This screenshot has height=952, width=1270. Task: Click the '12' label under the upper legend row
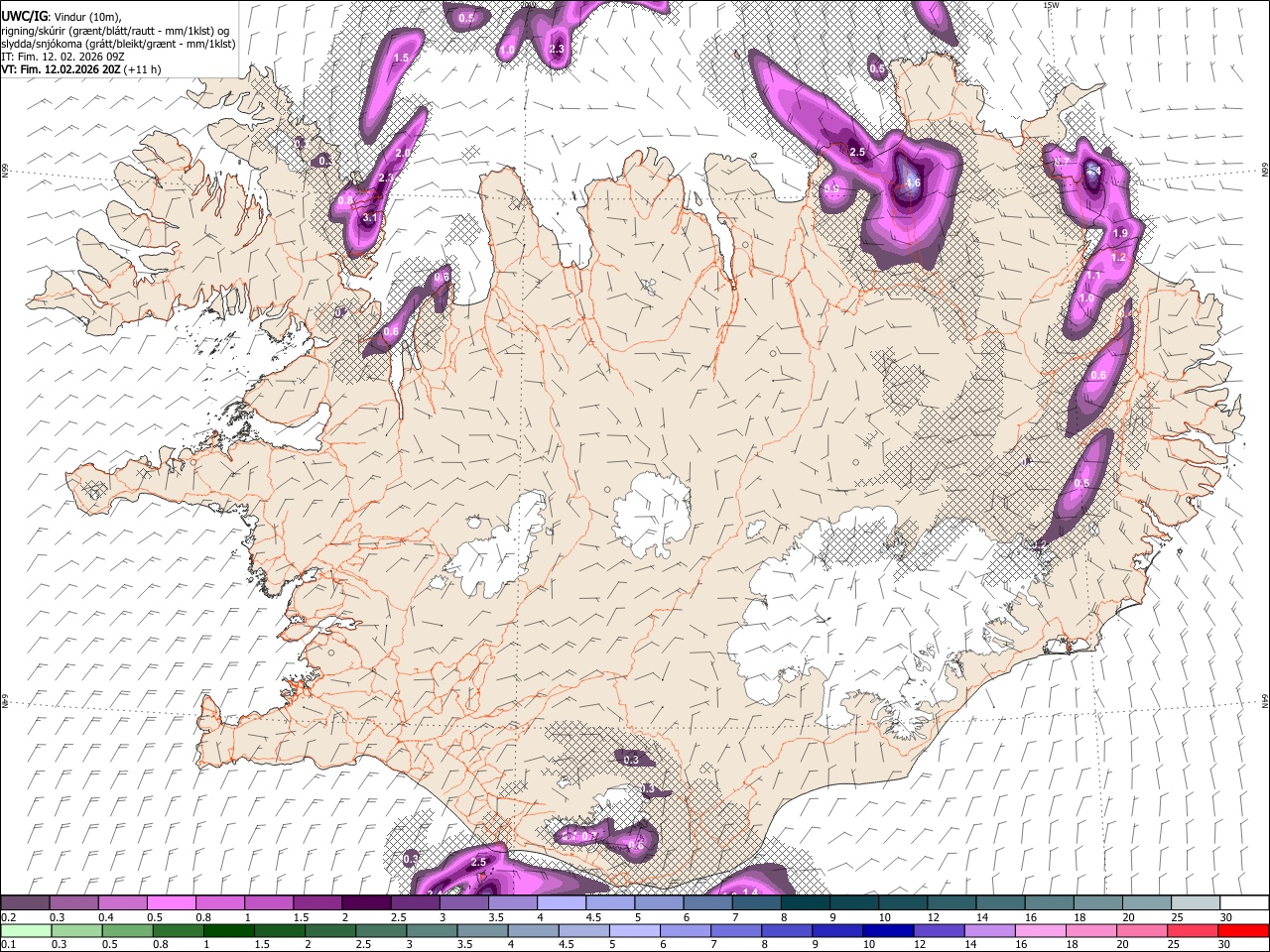934,917
